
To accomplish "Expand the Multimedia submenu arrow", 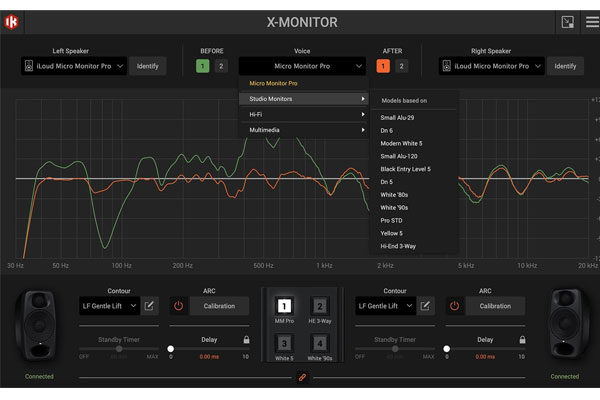I will pyautogui.click(x=363, y=130).
